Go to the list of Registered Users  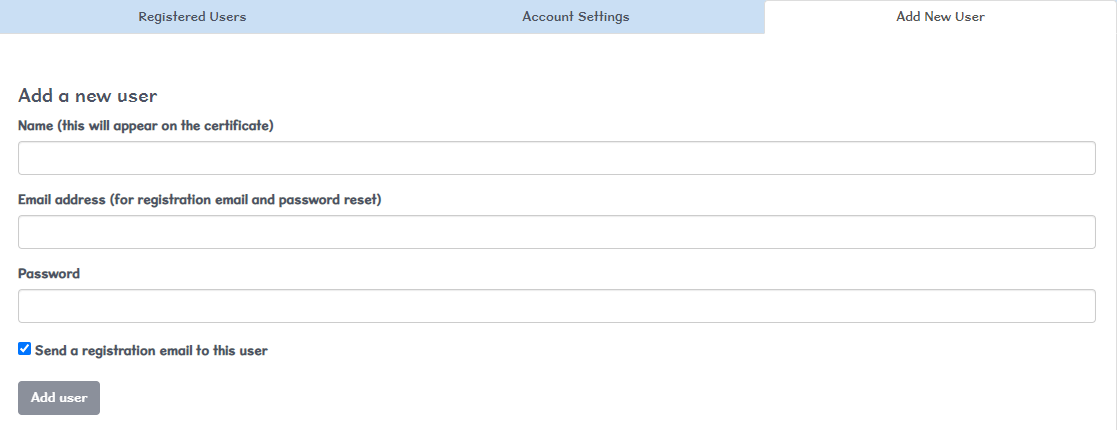[x=192, y=16]
